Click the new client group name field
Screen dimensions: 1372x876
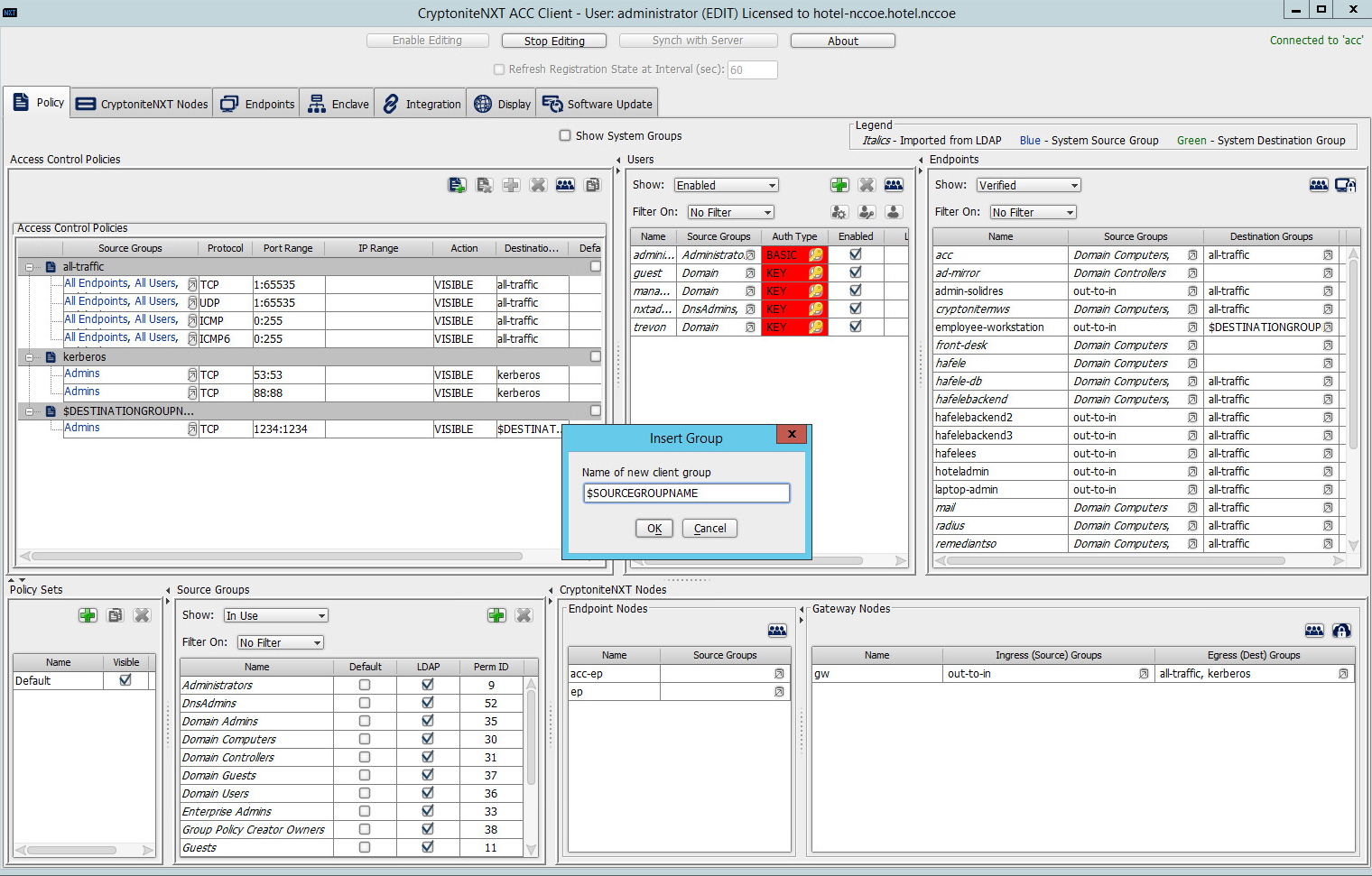click(x=687, y=493)
